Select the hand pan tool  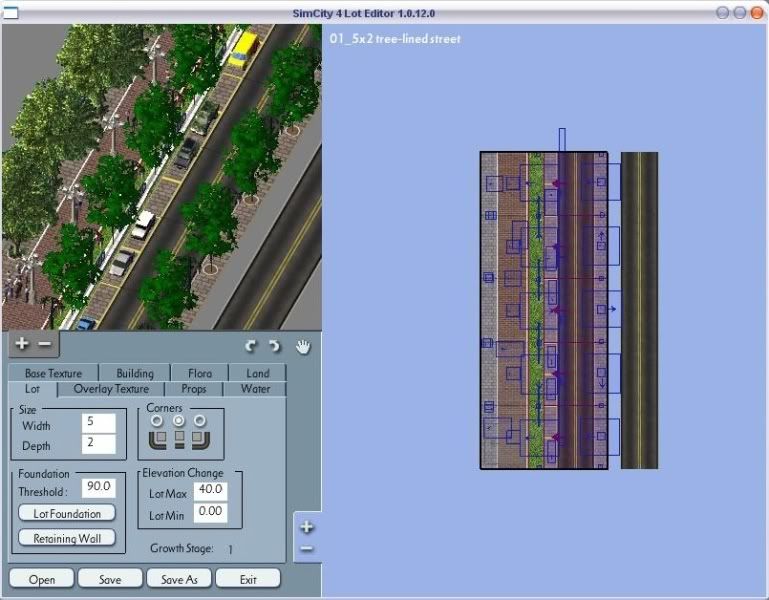[x=304, y=346]
